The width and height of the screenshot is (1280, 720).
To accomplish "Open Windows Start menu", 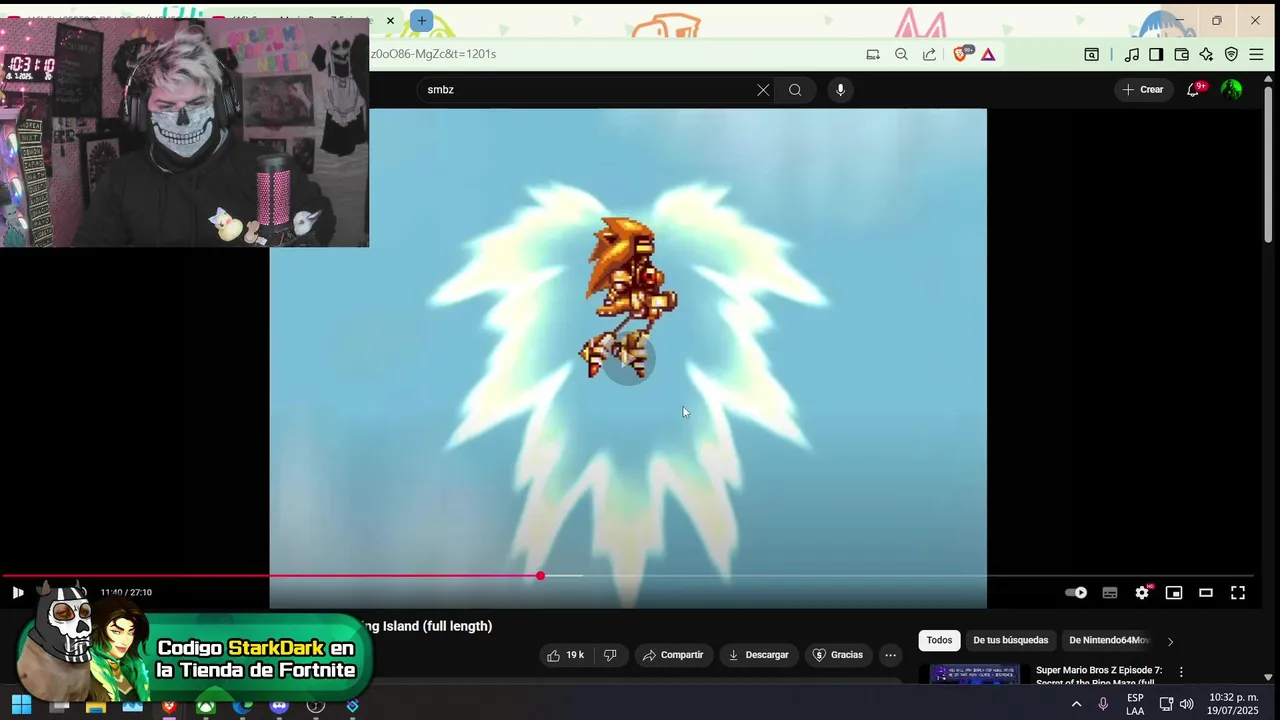I will click(x=21, y=705).
